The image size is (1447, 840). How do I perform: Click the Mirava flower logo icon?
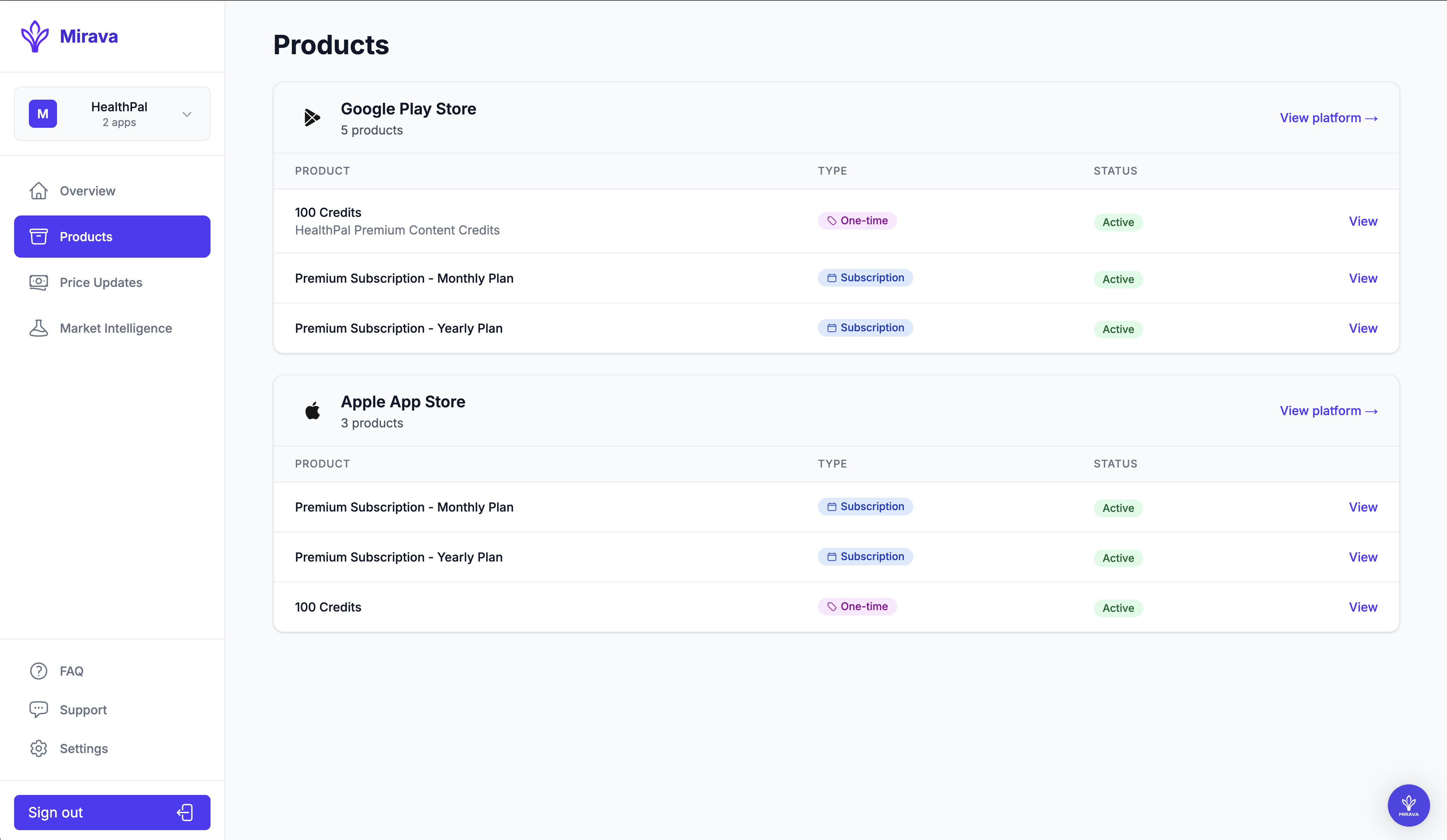pos(35,36)
